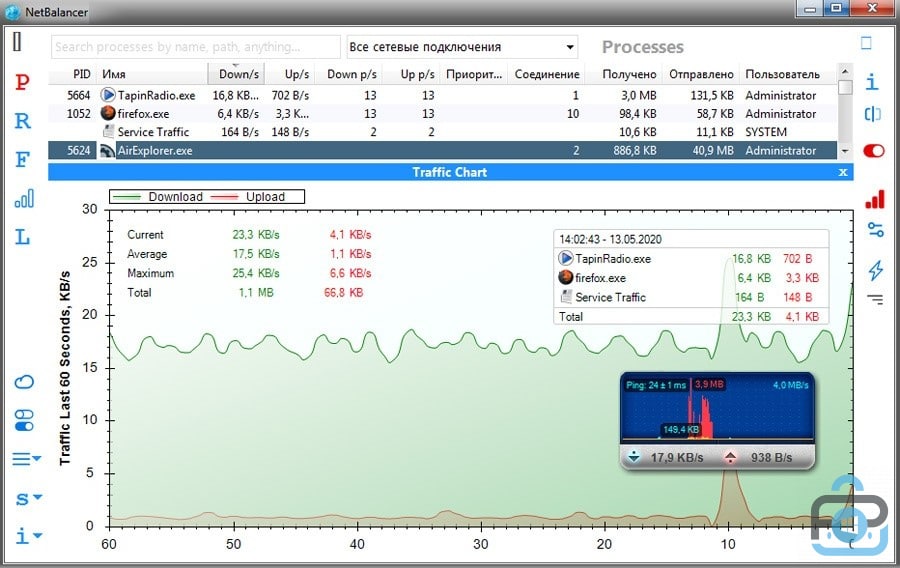This screenshot has height=568, width=900.
Task: Open the blue F sidebar icon
Action: [x=22, y=159]
